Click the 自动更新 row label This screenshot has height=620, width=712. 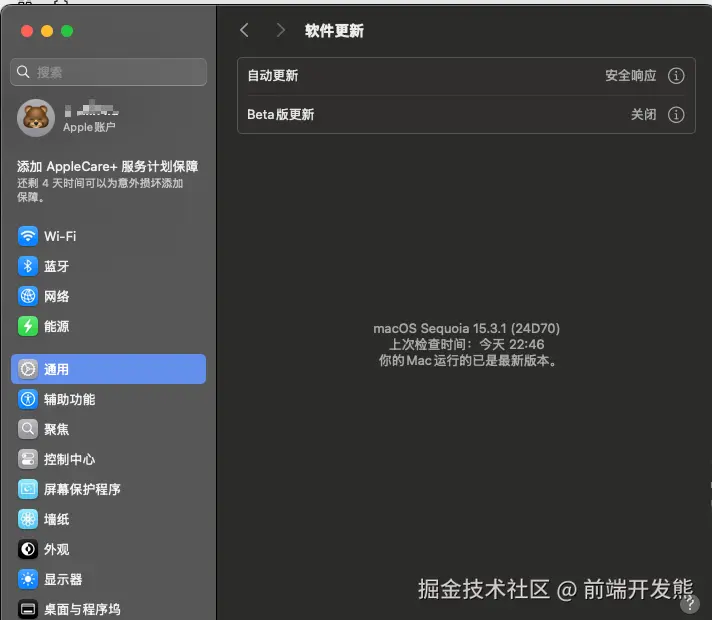[x=272, y=75]
